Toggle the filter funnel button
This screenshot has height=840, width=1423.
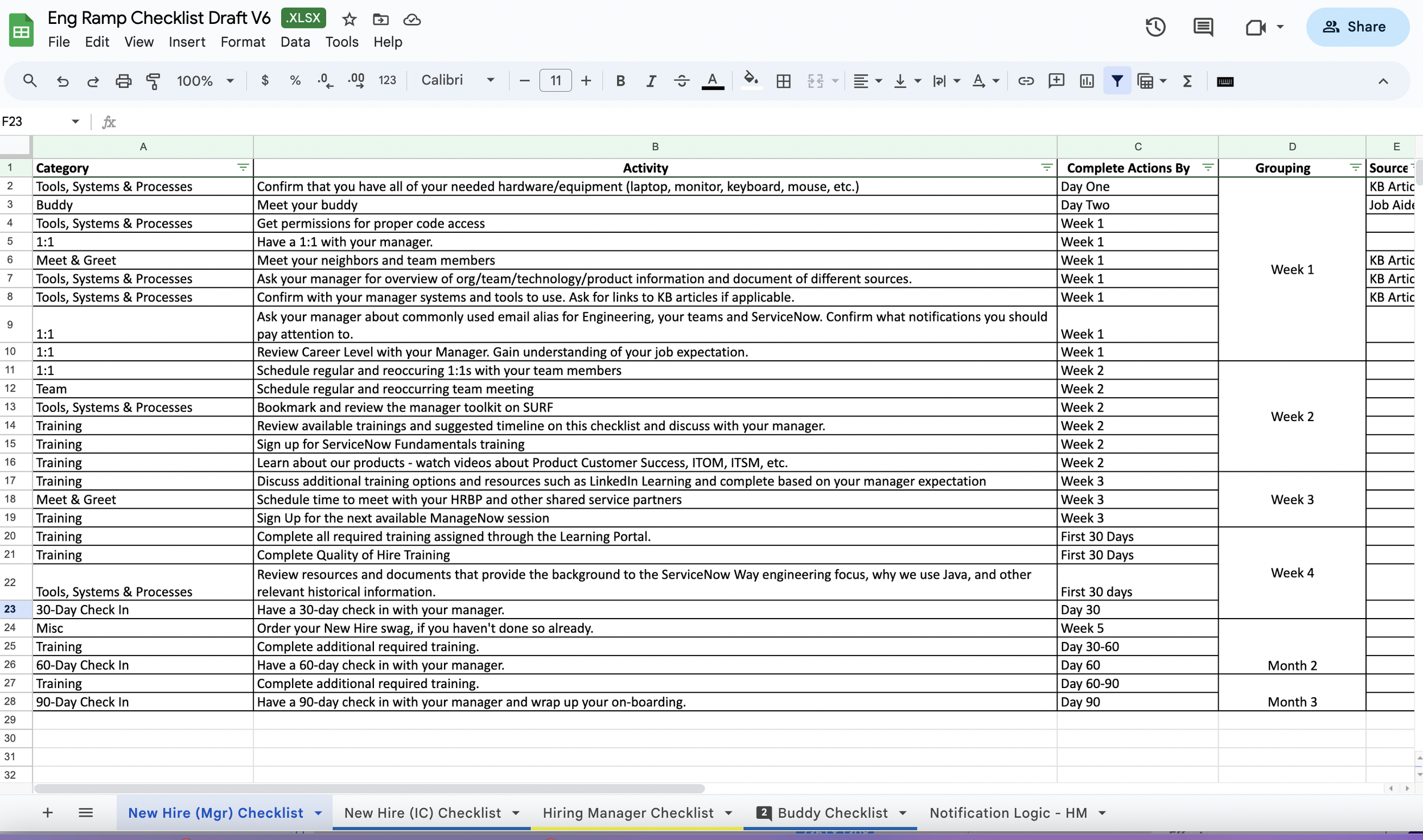click(x=1117, y=81)
